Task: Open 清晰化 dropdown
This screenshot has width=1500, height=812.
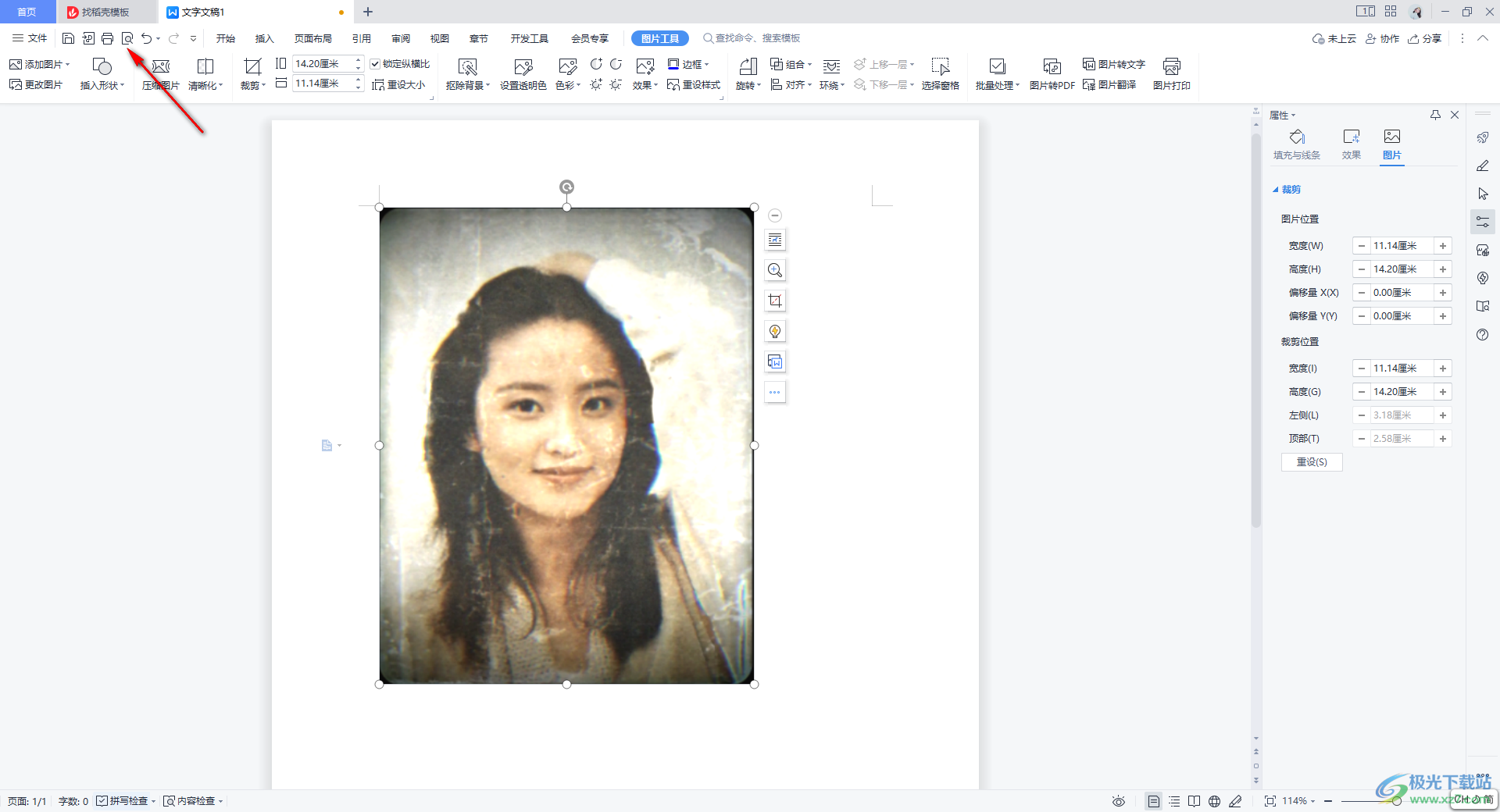Action: pos(205,75)
